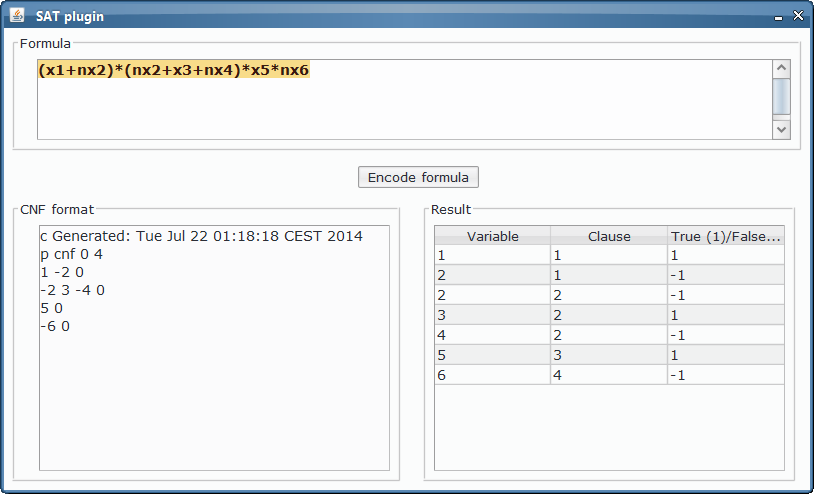This screenshot has height=494, width=814.
Task: Select the Clause column header
Action: 609,236
